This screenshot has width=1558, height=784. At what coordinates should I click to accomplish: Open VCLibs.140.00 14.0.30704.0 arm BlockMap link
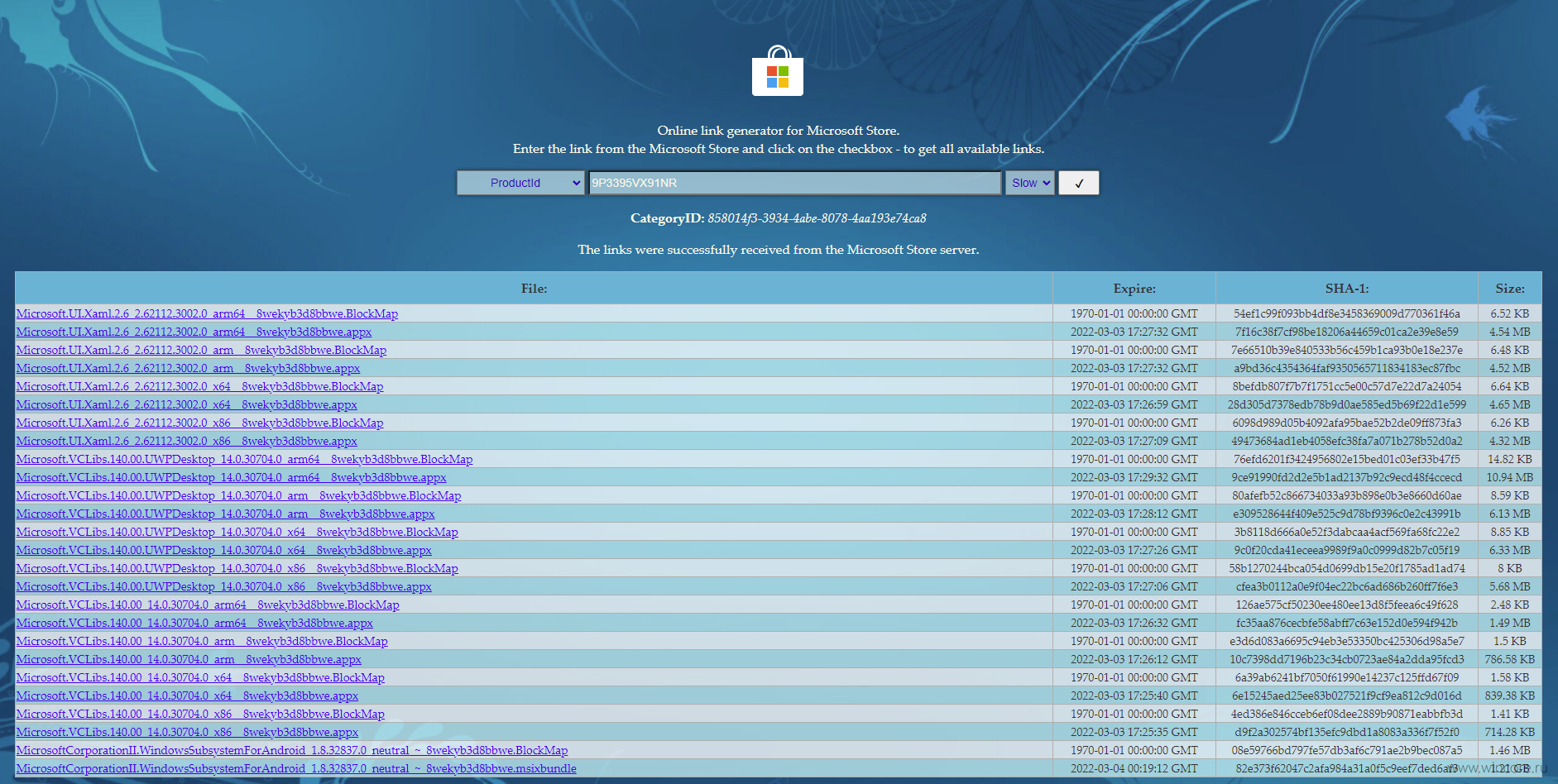point(202,641)
